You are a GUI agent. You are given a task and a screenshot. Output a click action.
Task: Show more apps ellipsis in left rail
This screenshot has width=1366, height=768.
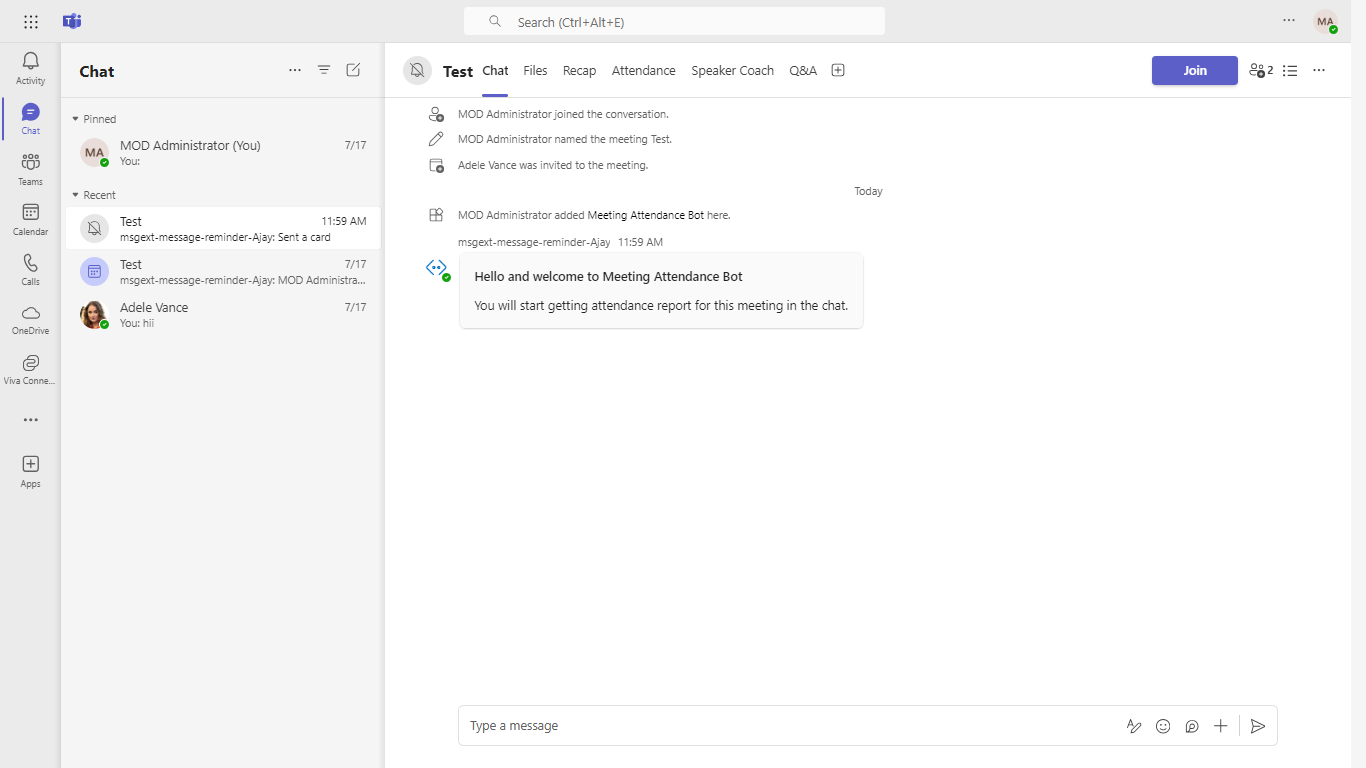click(31, 420)
